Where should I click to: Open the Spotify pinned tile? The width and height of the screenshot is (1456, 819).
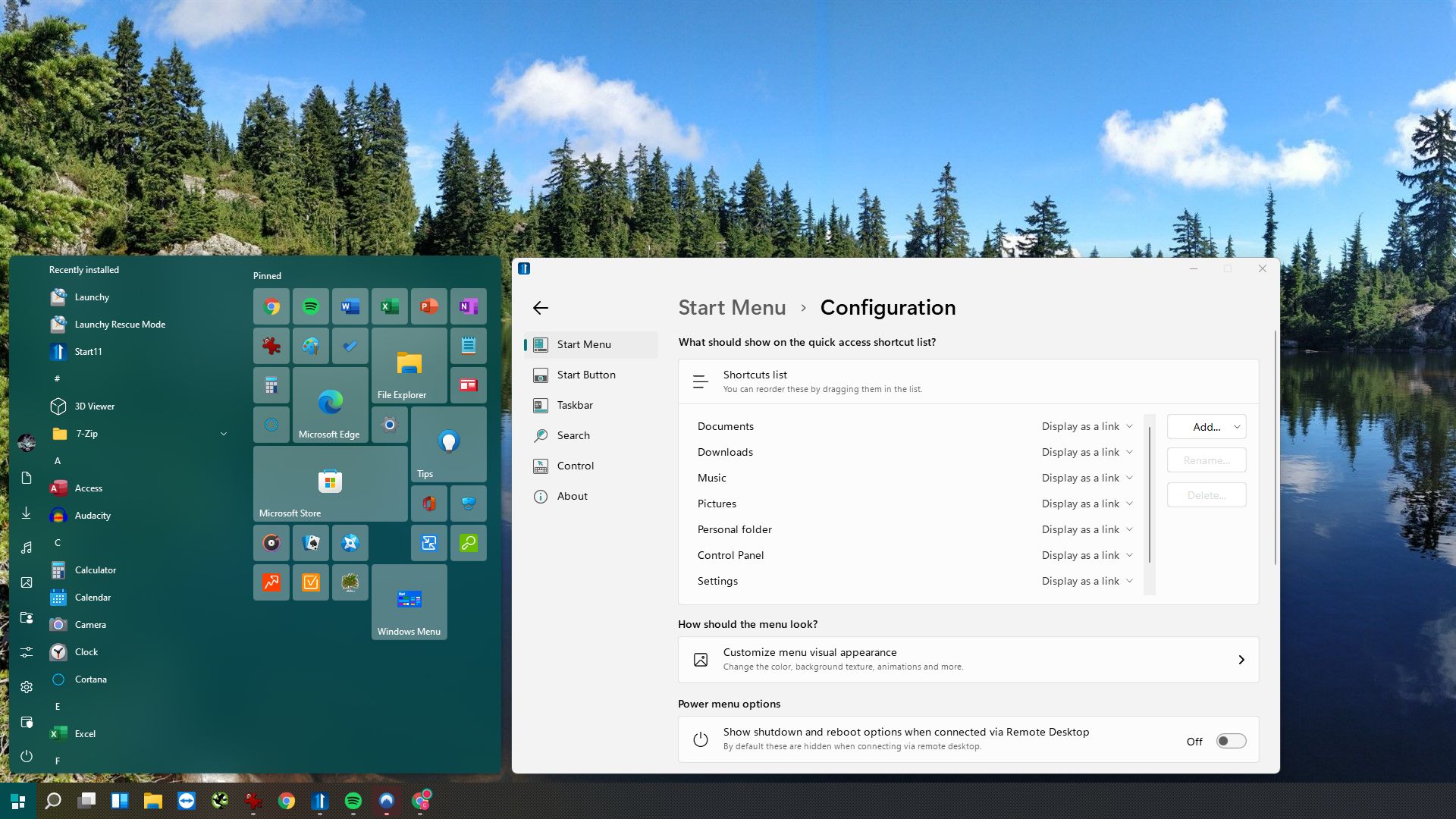tap(311, 306)
